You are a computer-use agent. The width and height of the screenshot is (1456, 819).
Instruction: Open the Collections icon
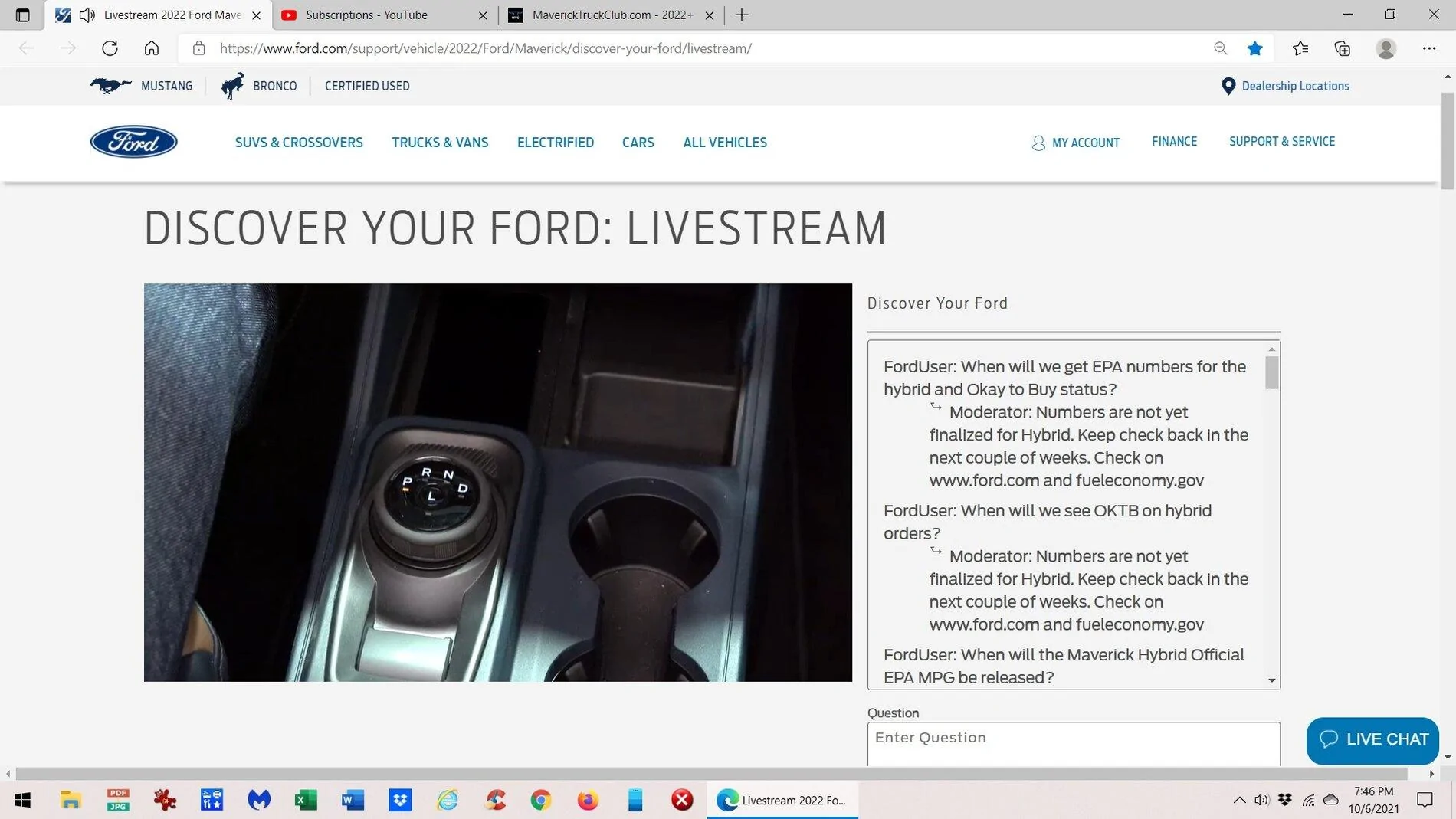click(x=1342, y=48)
